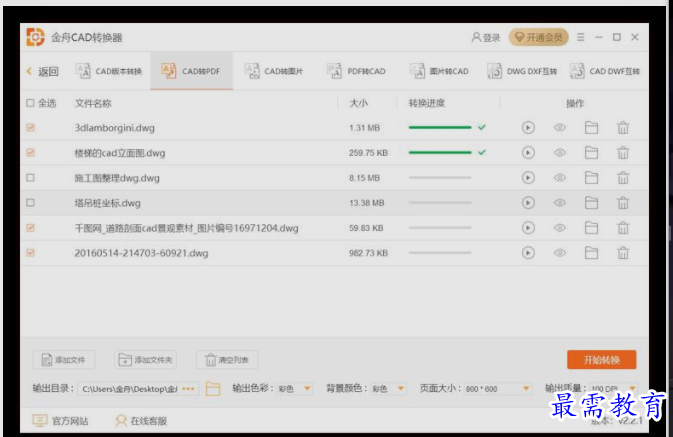Switch to CAD DWF互转 tab
The image size is (673, 437).
(605, 71)
